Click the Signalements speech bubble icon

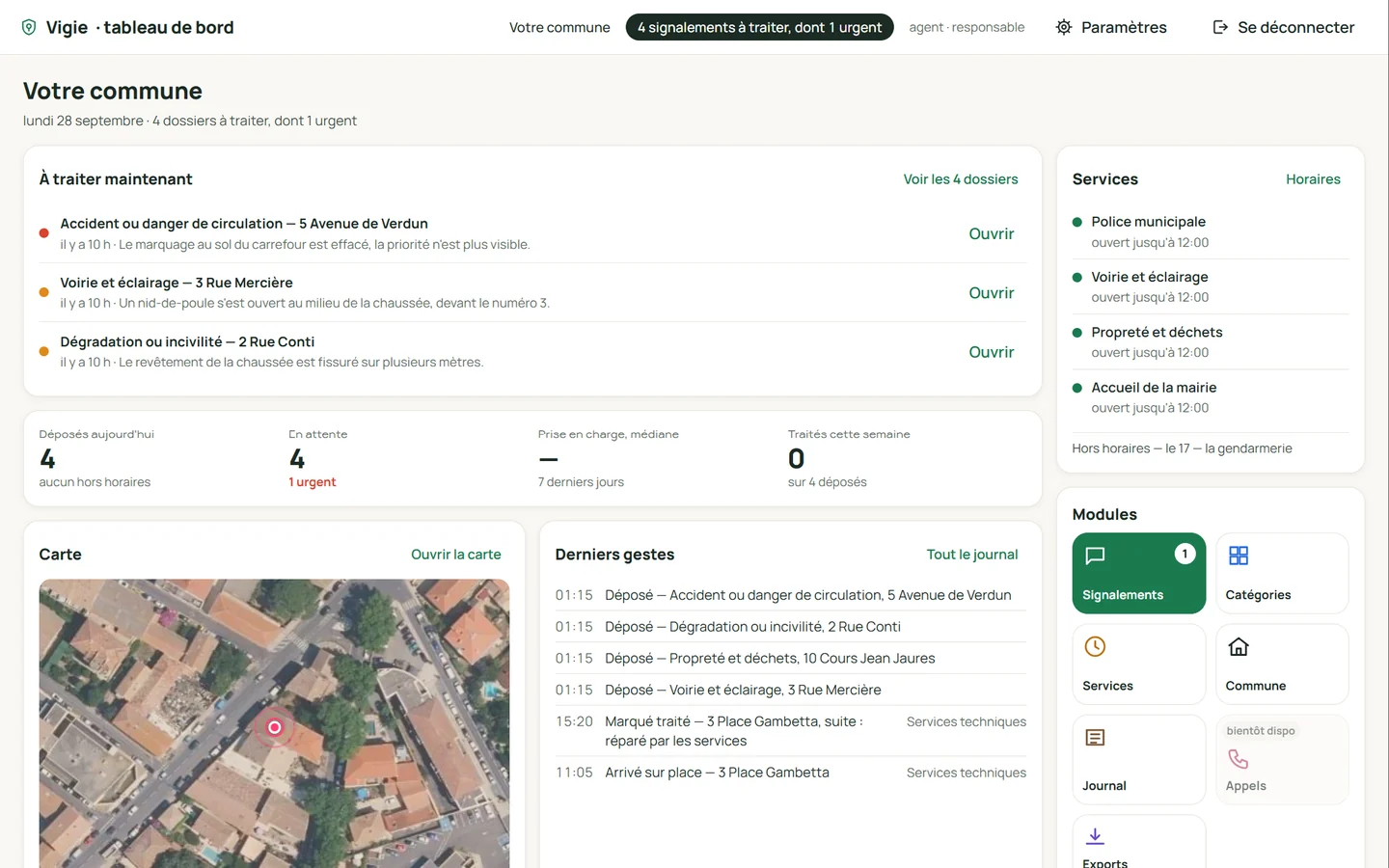[x=1095, y=556]
